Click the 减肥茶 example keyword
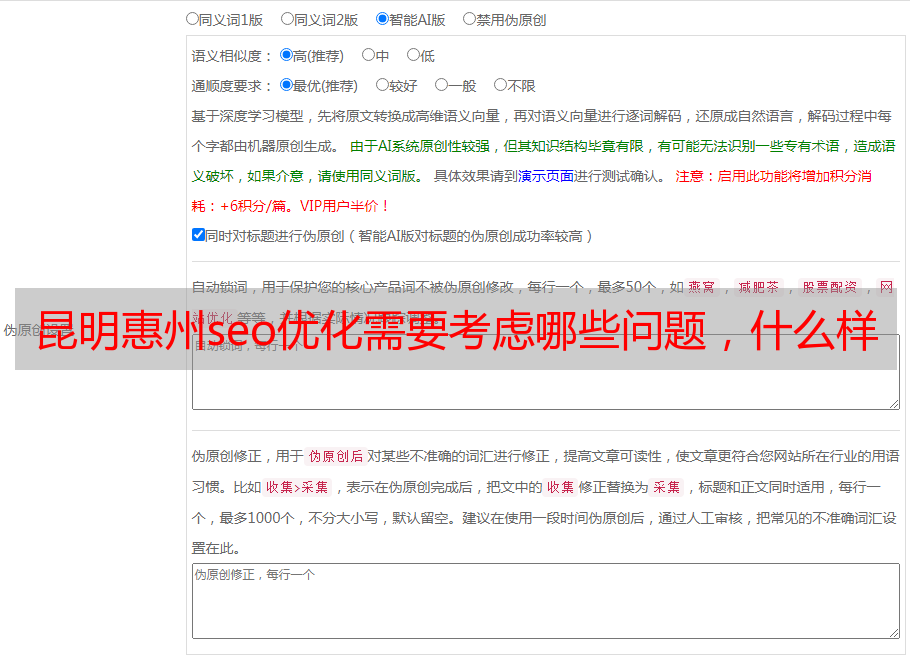The height and width of the screenshot is (658, 911). pyautogui.click(x=759, y=287)
